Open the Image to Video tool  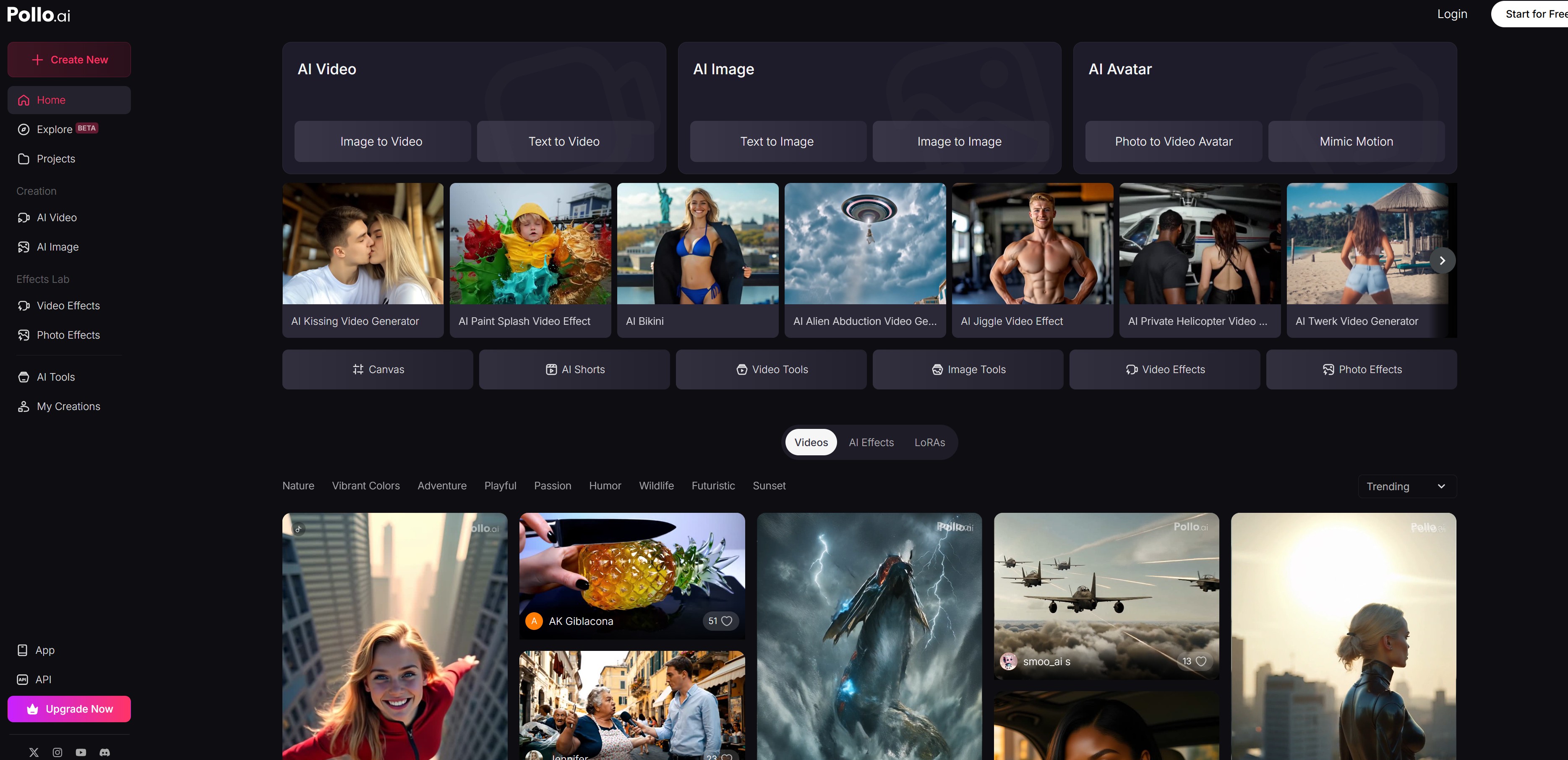pyautogui.click(x=382, y=141)
